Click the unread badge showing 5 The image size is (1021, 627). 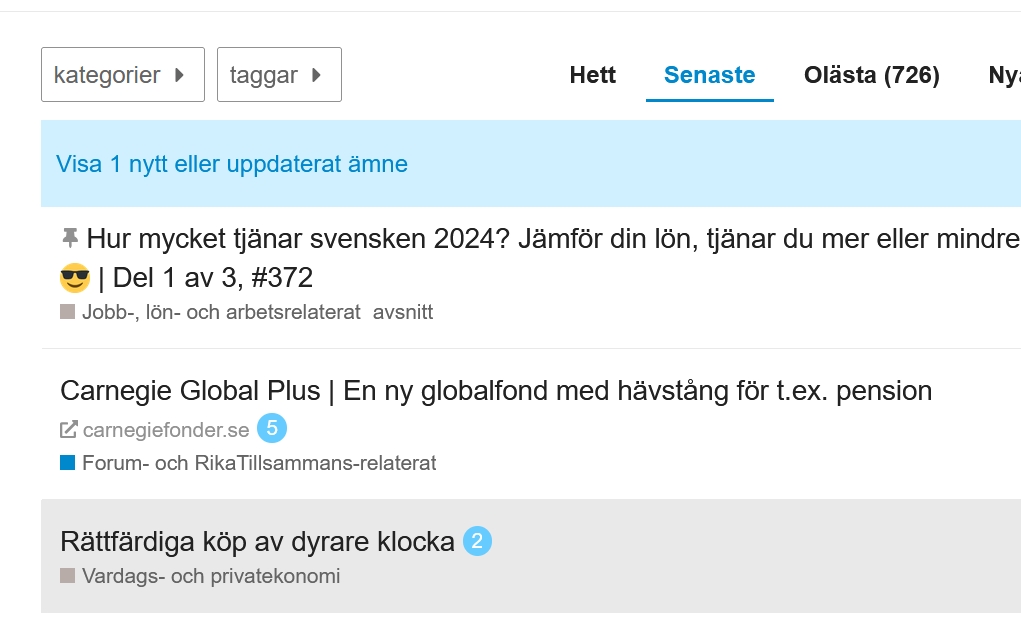(272, 429)
